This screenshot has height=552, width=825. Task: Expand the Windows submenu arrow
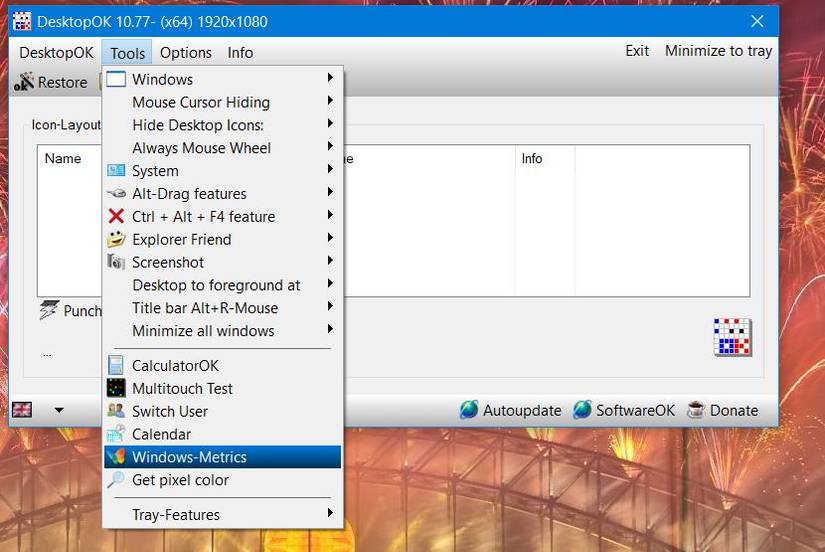click(x=330, y=78)
